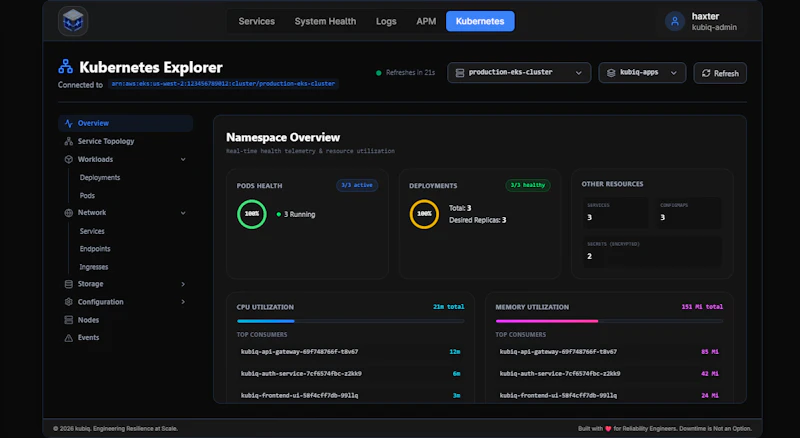The width and height of the screenshot is (800, 438).
Task: Click the green auto-refresh status dot
Action: (379, 73)
